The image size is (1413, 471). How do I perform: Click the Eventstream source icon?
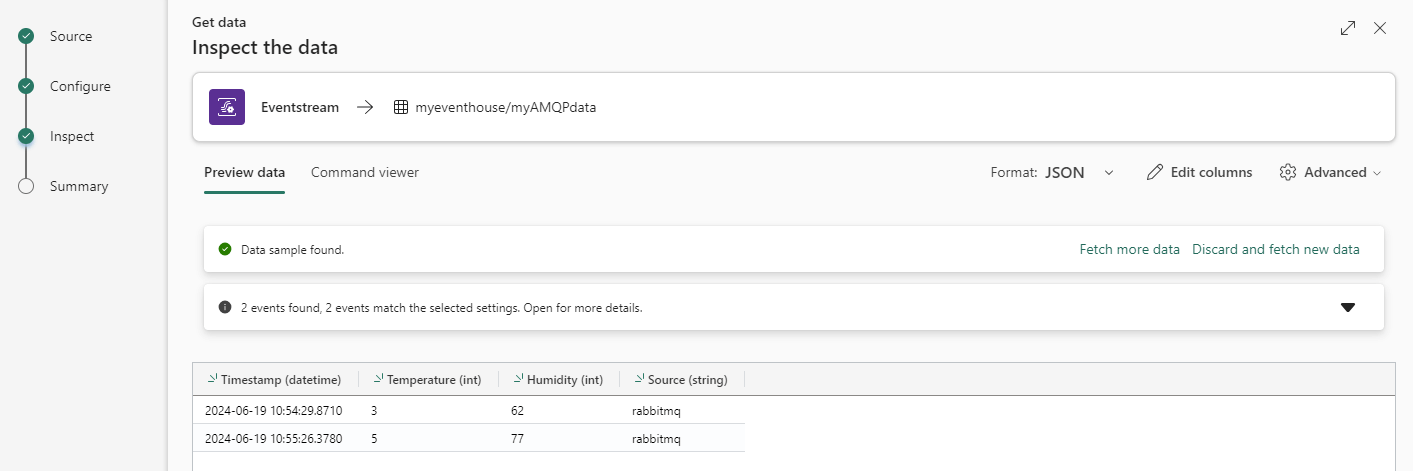227,107
